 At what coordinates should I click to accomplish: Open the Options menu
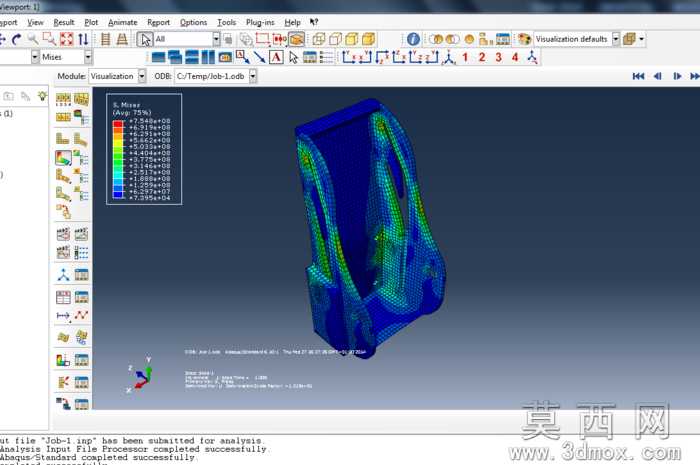[x=193, y=22]
